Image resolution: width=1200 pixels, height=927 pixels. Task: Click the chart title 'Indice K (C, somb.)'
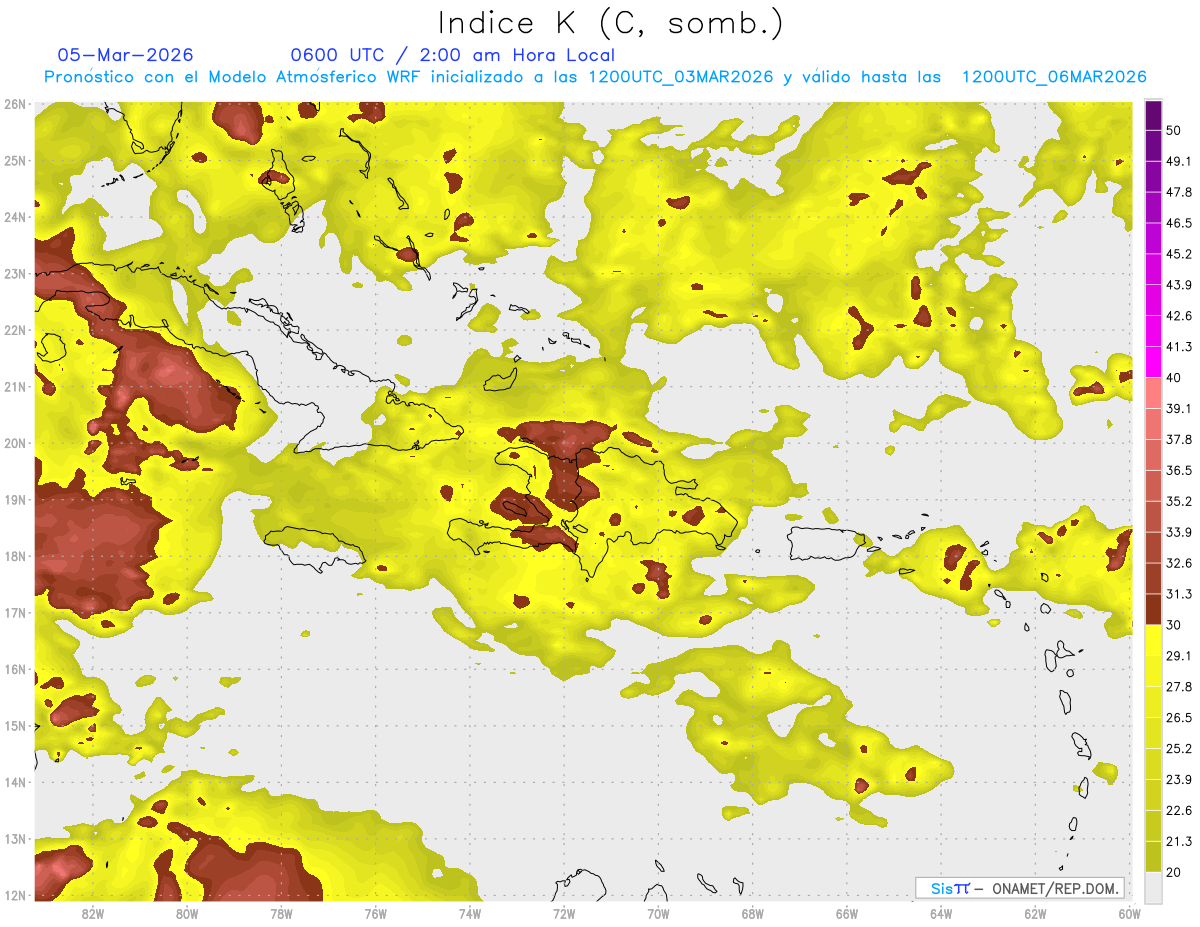tap(611, 24)
